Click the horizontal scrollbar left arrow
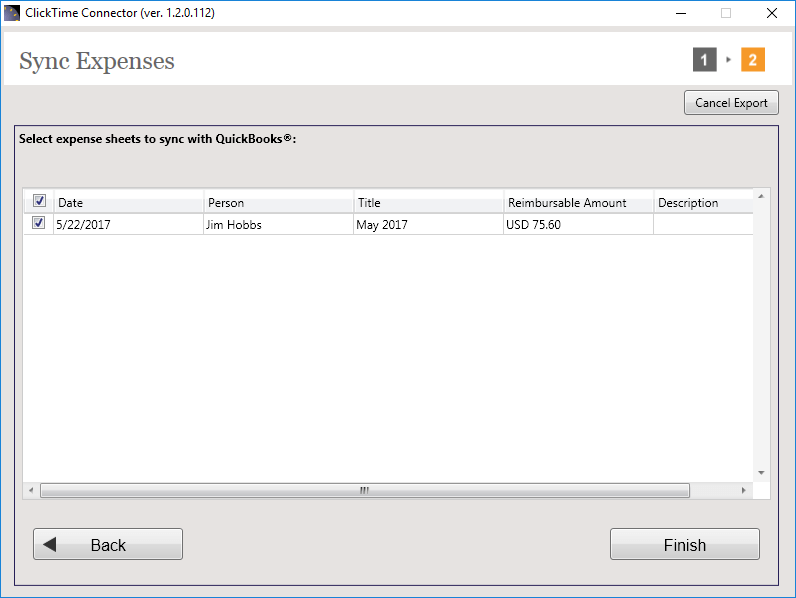This screenshot has width=796, height=598. [x=31, y=490]
